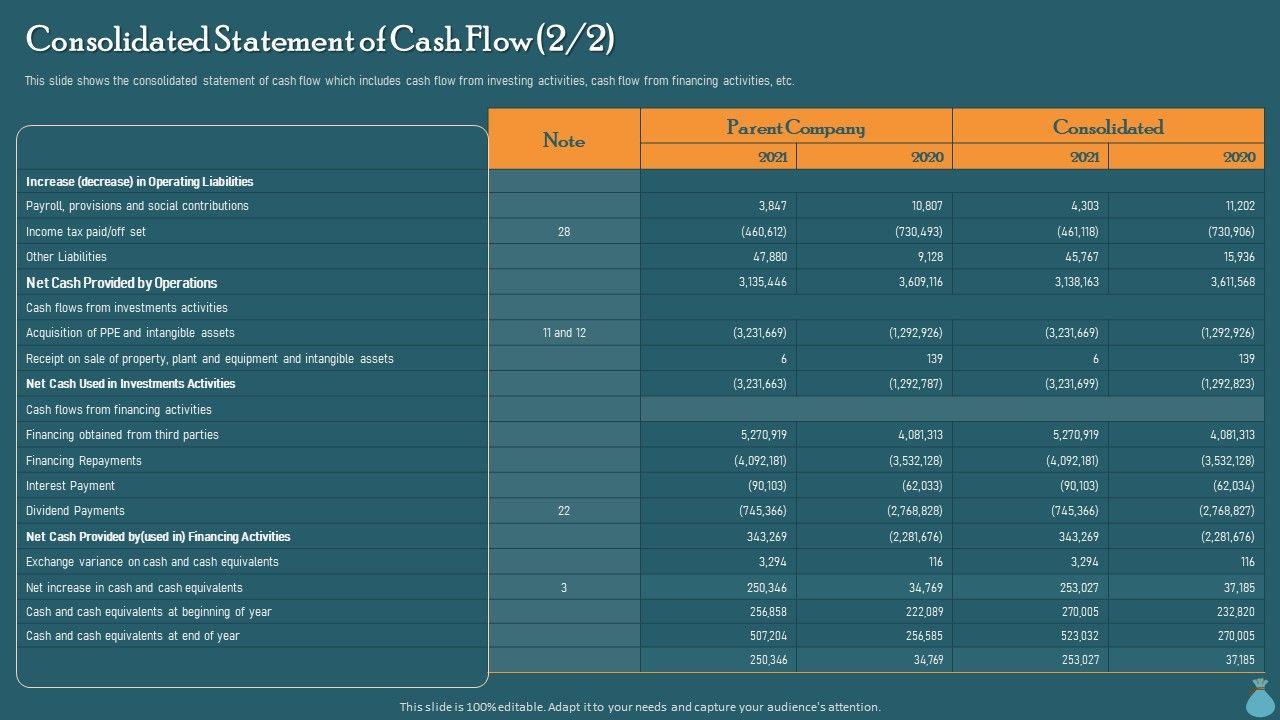Screen dimensions: 1280x720
Task: Select the Other Liabilities value 15,936
Action: [x=1237, y=257]
